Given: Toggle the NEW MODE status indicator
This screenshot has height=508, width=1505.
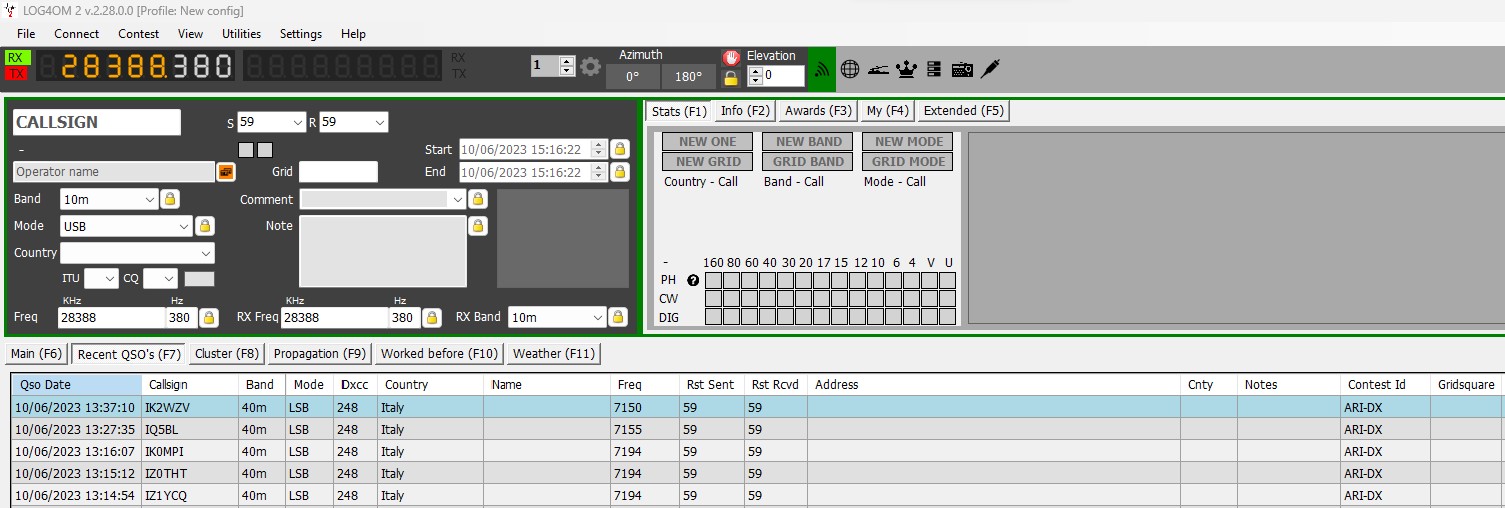Looking at the screenshot, I should tap(908, 142).
